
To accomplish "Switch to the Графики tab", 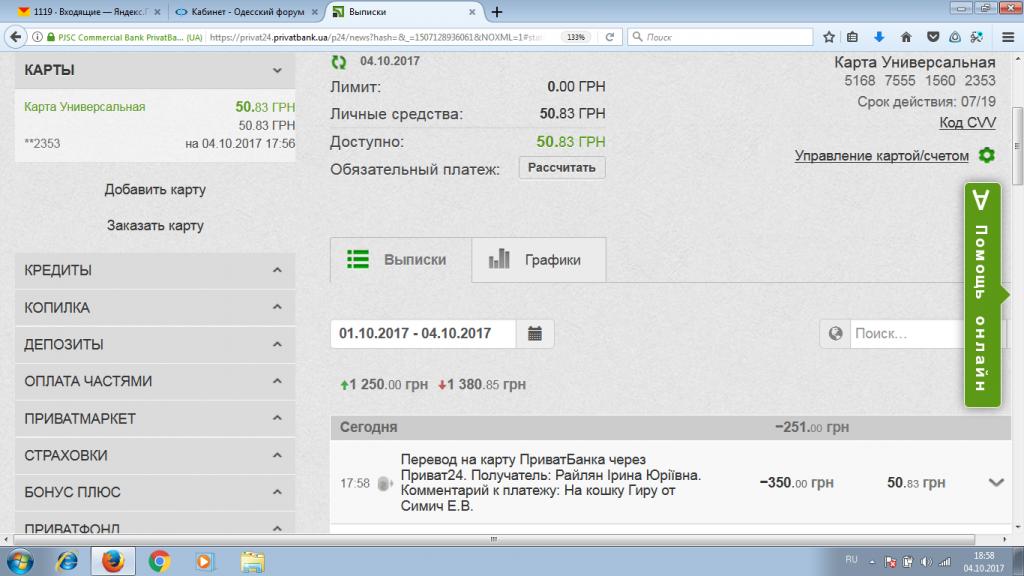I will 539,260.
